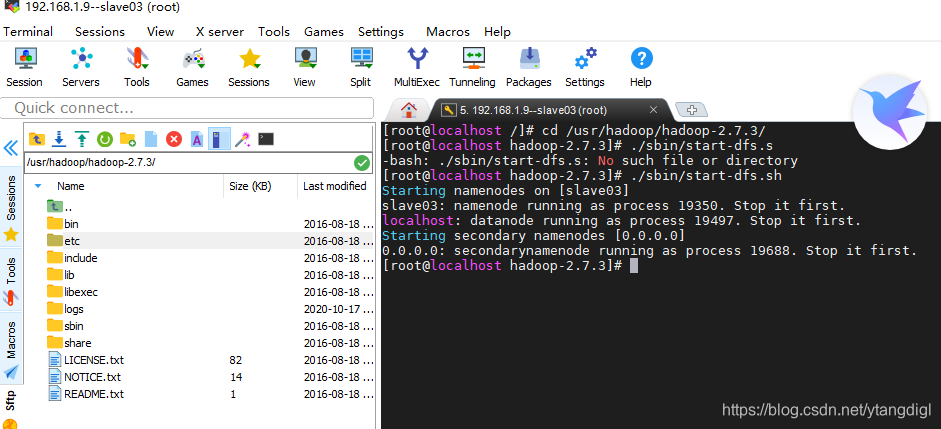Refresh the SFTP folder listing
This screenshot has height=429, width=941.
pos(105,139)
